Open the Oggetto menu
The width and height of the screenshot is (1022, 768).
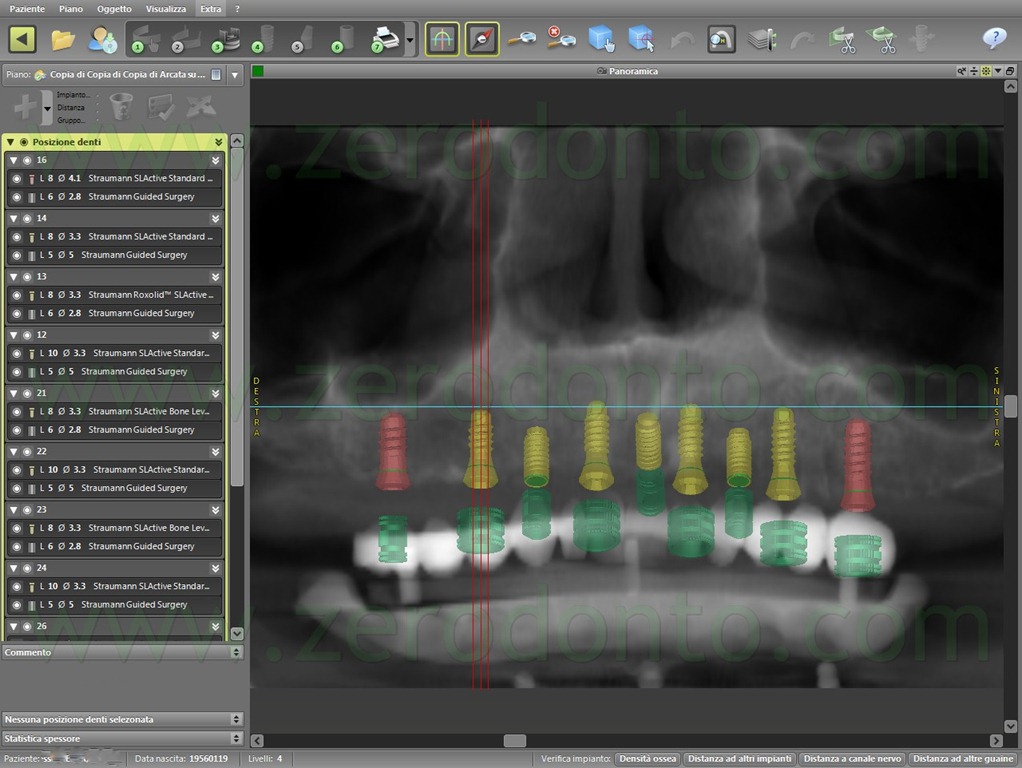click(114, 9)
